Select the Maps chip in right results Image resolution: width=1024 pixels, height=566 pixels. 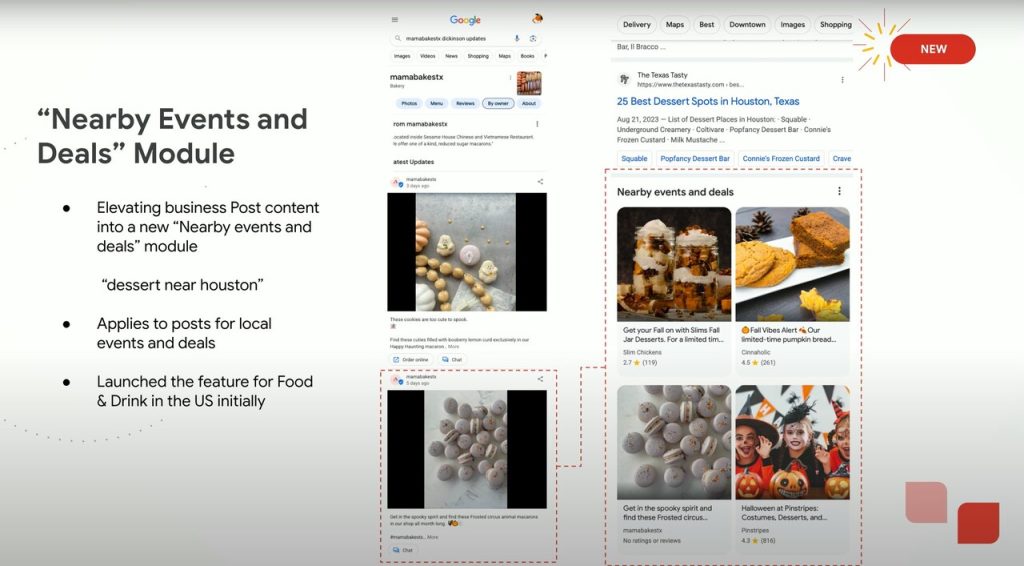[x=675, y=25]
